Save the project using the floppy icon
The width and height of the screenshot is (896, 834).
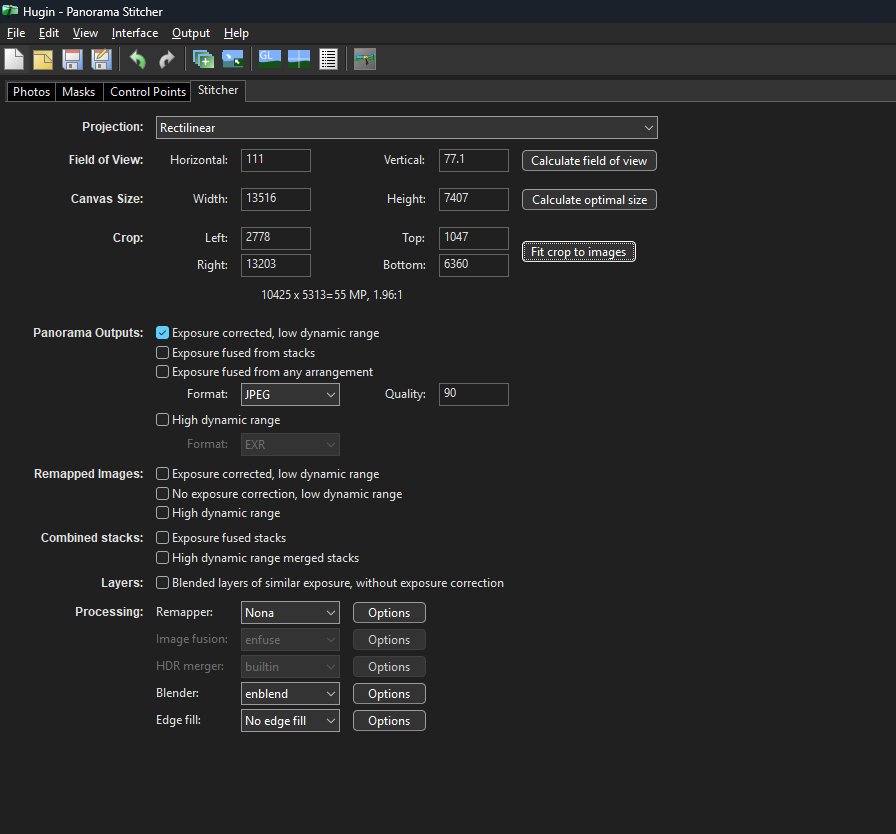[72, 59]
